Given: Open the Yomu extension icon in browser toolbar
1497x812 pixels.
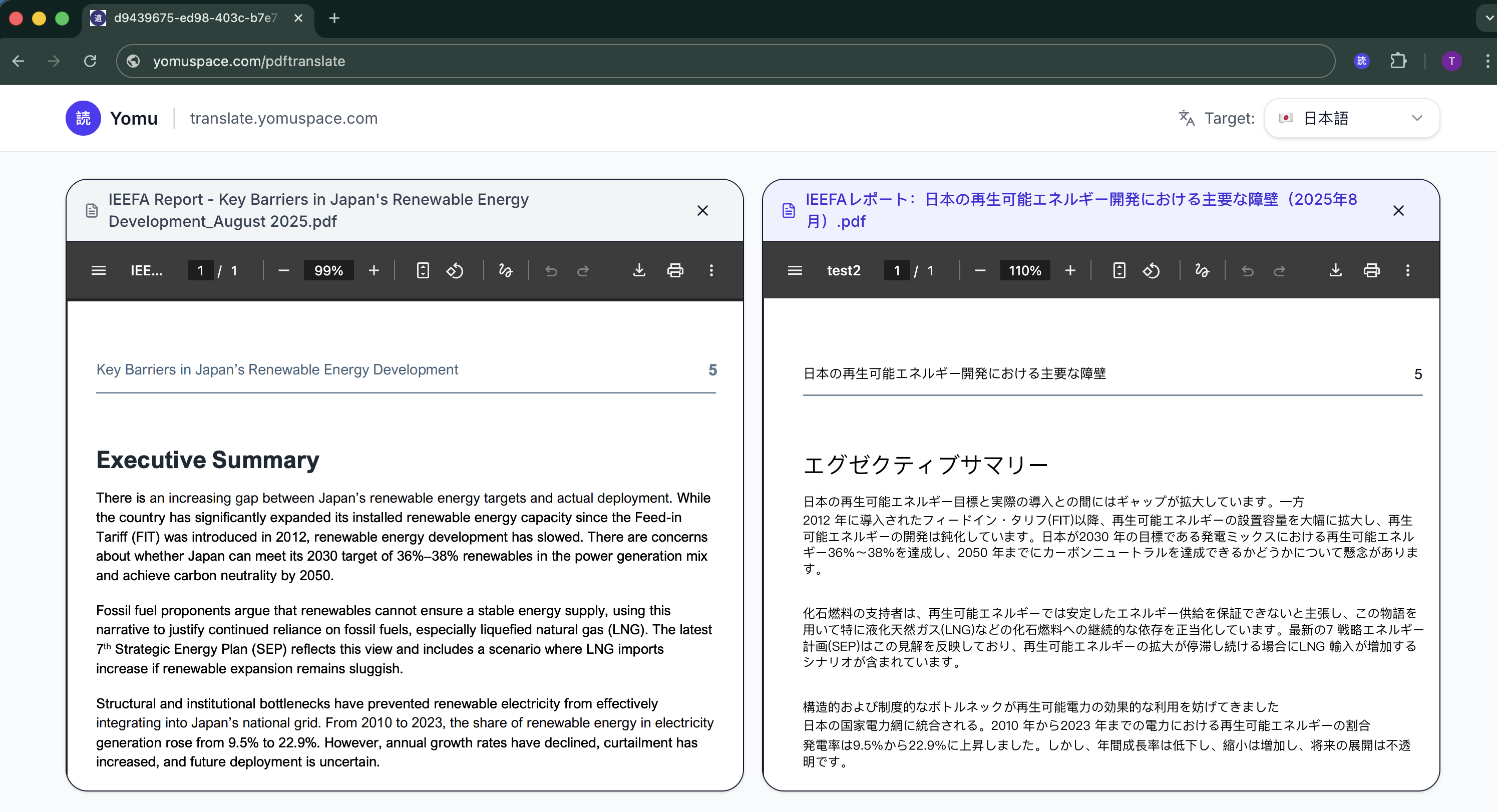Looking at the screenshot, I should (1362, 61).
